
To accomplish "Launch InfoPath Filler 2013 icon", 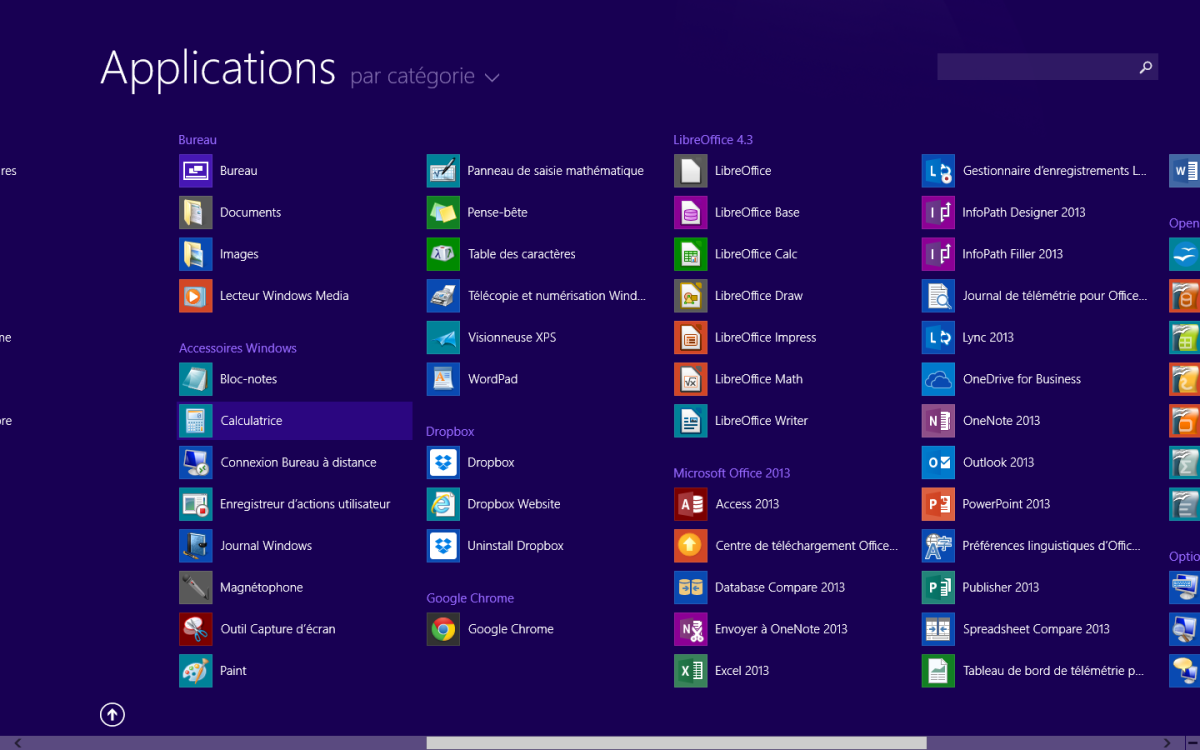I will click(938, 254).
